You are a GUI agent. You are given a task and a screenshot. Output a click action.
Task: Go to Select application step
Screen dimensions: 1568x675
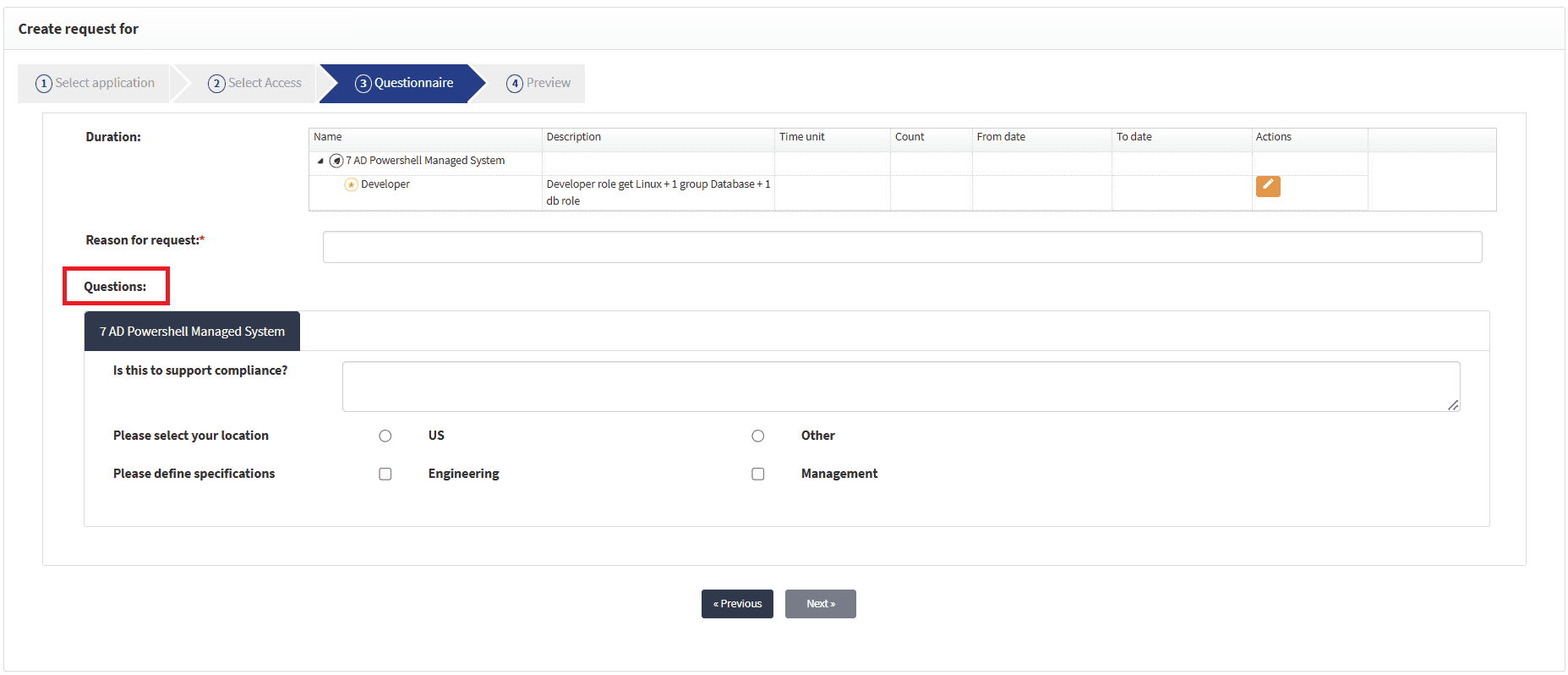pos(96,83)
